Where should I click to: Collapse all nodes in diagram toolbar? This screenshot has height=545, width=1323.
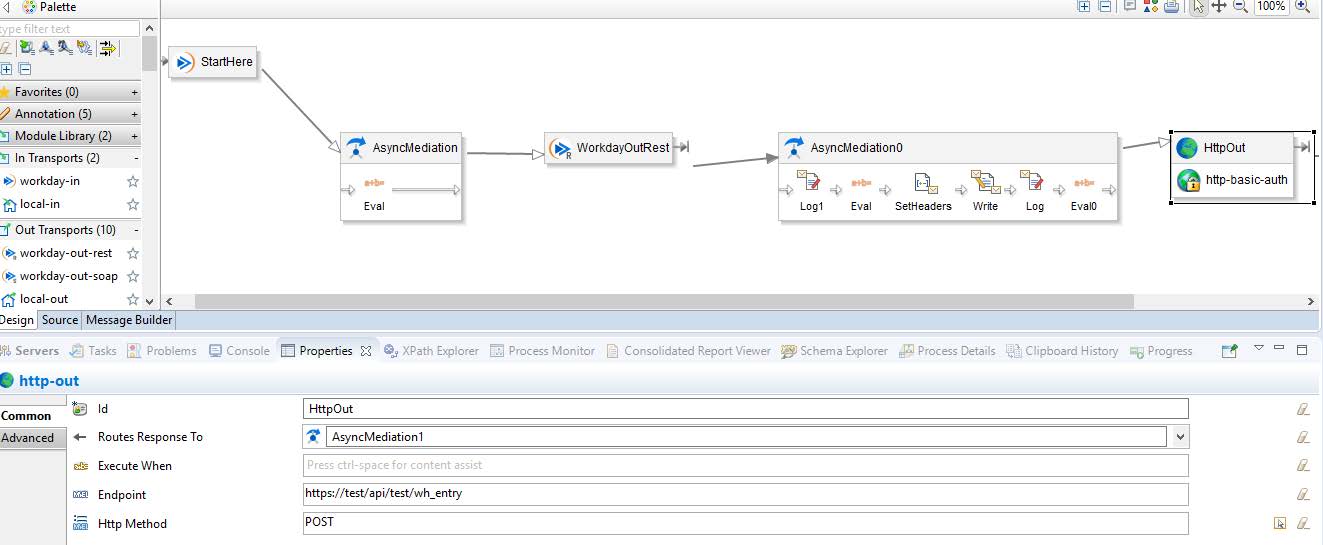point(1104,6)
